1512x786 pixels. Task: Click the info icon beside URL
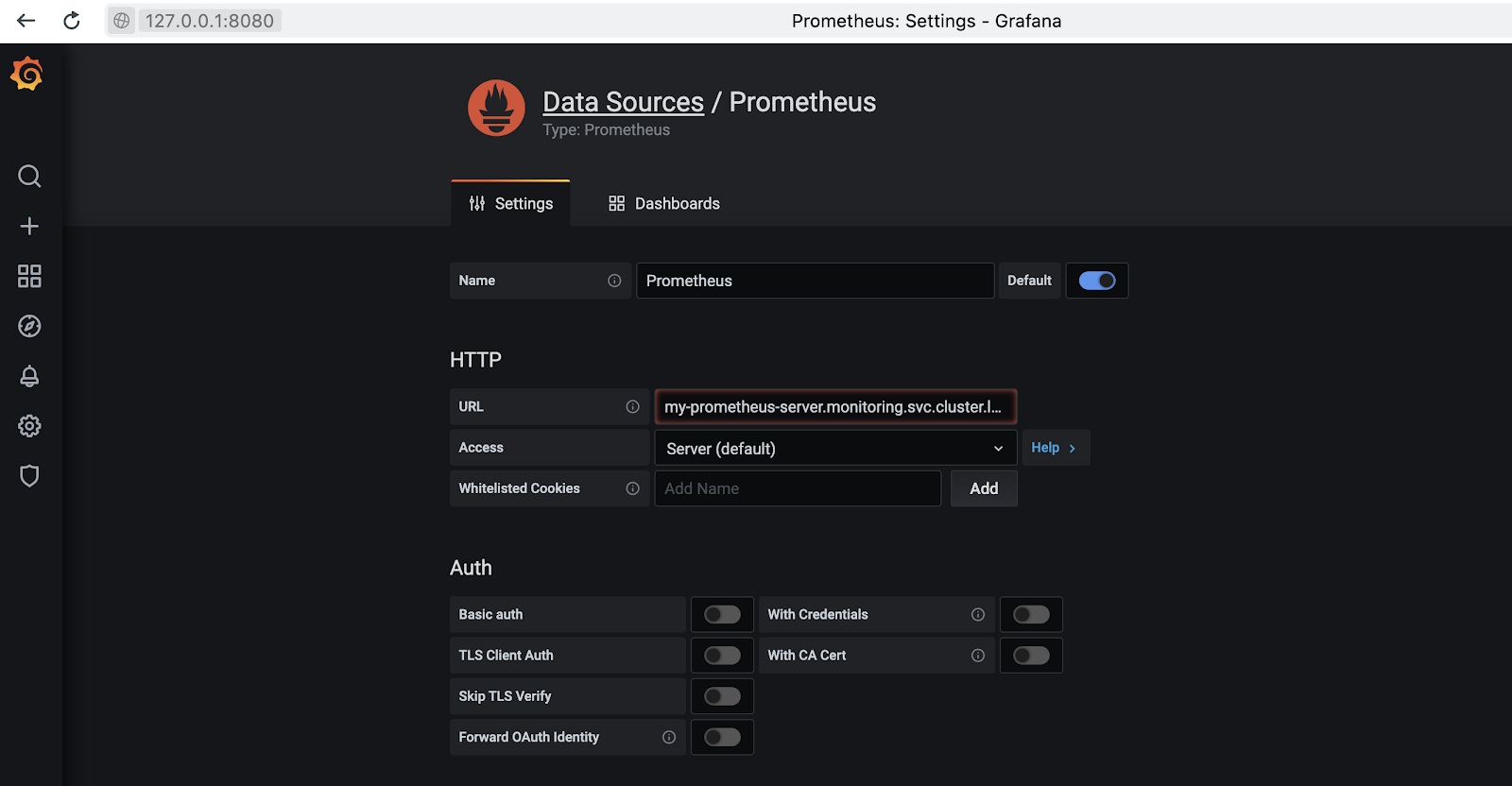pos(632,406)
